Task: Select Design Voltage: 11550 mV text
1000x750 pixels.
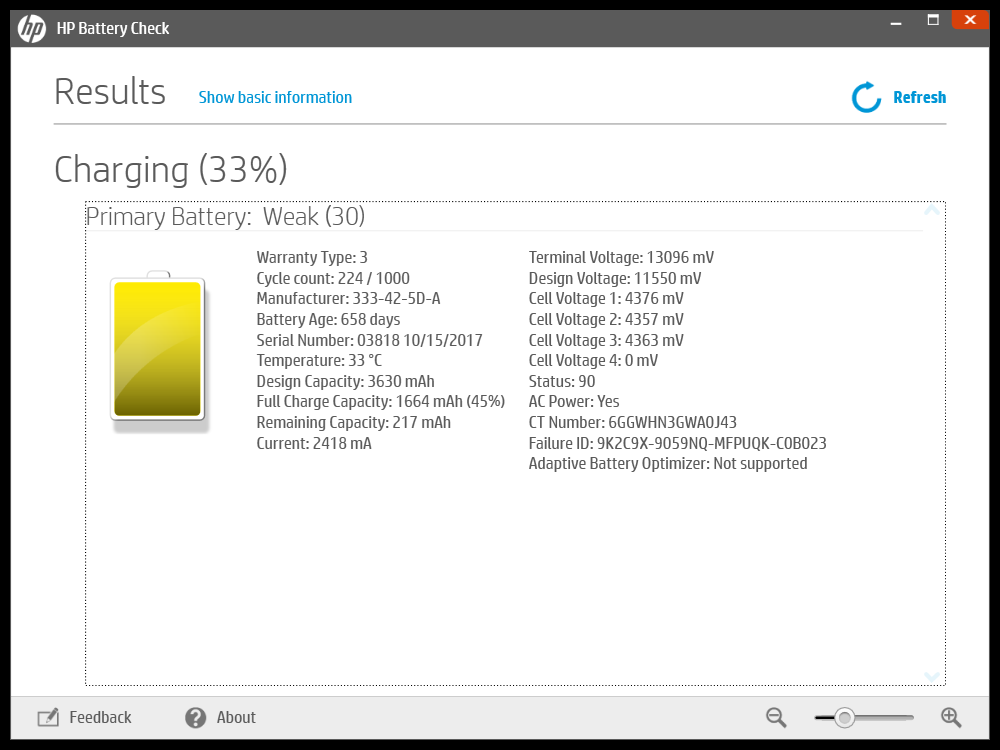Action: pos(615,279)
